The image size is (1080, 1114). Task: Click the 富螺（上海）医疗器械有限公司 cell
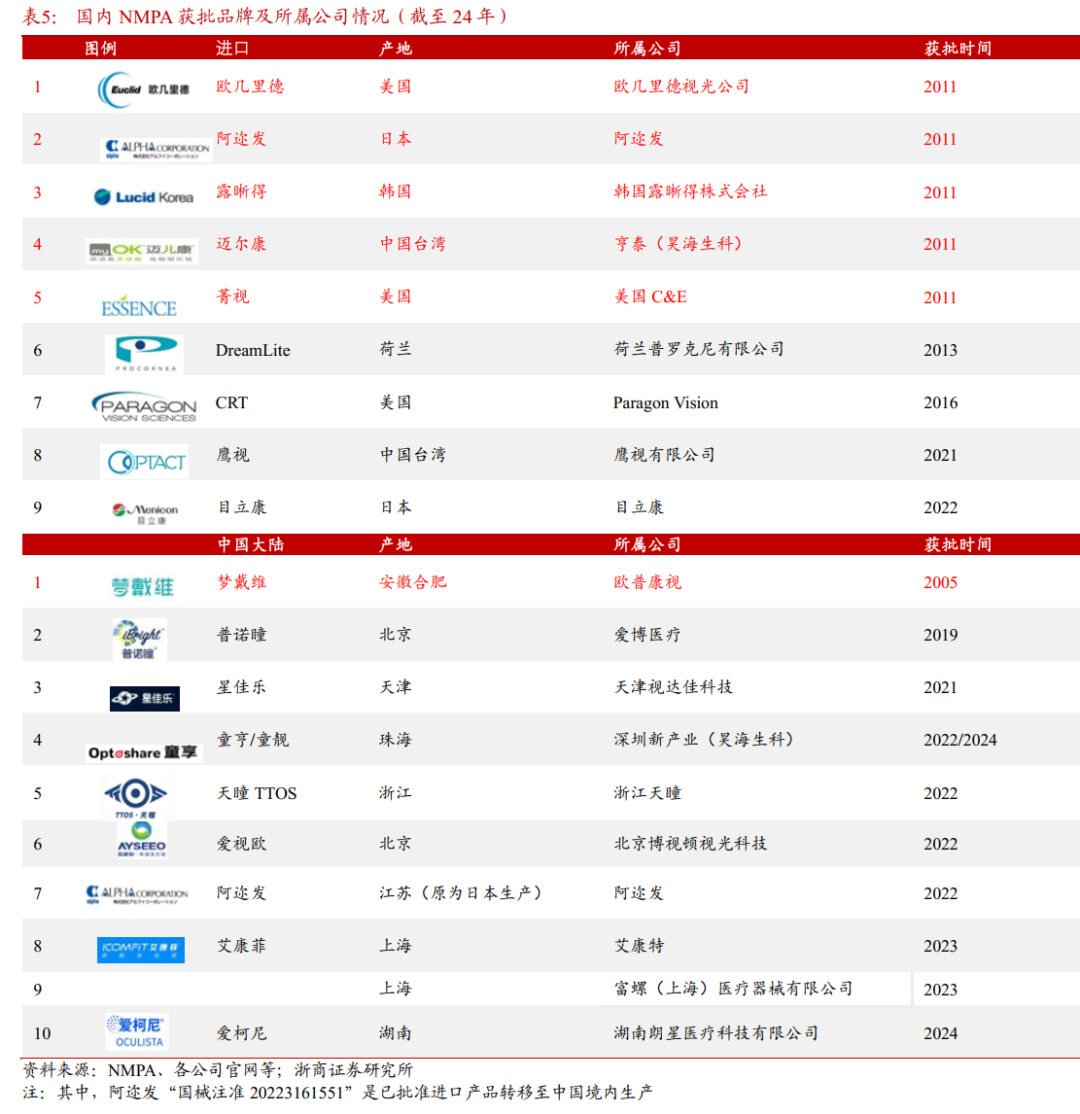click(x=733, y=988)
